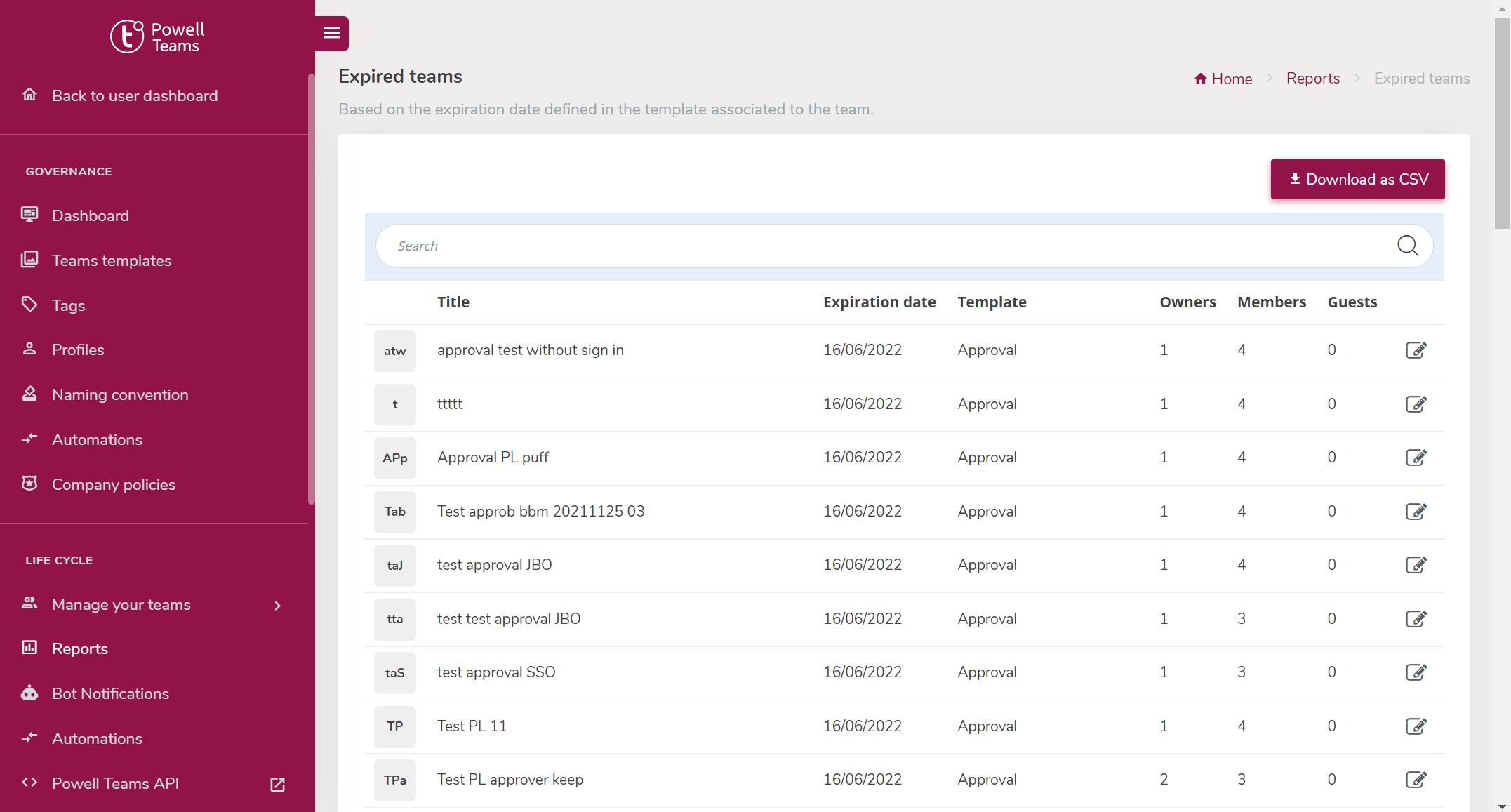The width and height of the screenshot is (1511, 812).
Task: Click the home icon in breadcrumb
Action: [1201, 79]
